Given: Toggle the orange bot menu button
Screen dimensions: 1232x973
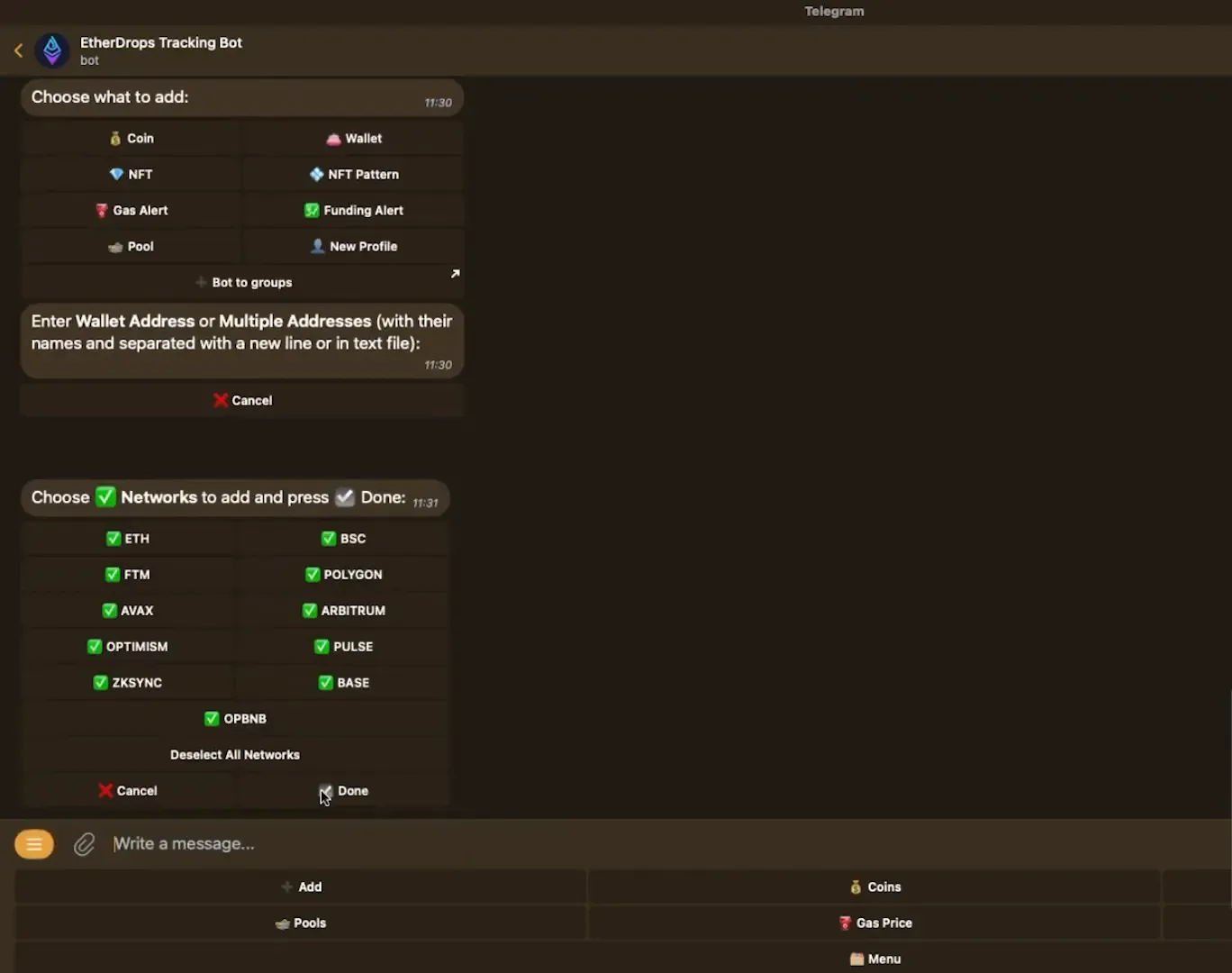Looking at the screenshot, I should click(x=34, y=844).
